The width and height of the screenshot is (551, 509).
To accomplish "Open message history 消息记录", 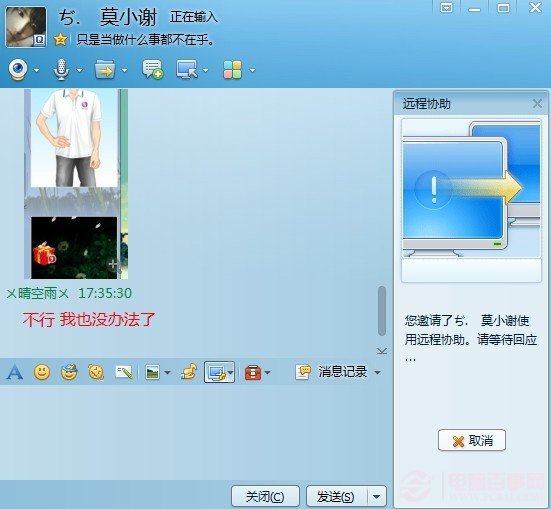I will pos(343,372).
